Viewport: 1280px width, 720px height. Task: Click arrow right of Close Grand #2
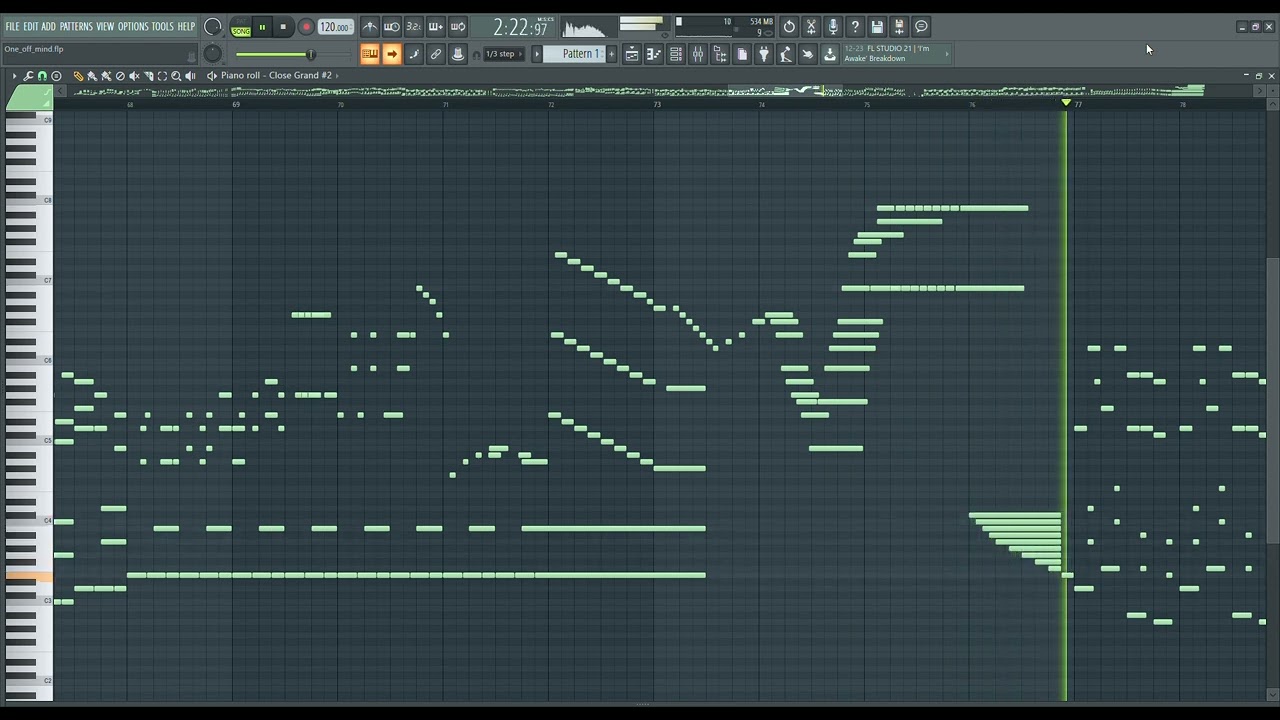(x=337, y=75)
